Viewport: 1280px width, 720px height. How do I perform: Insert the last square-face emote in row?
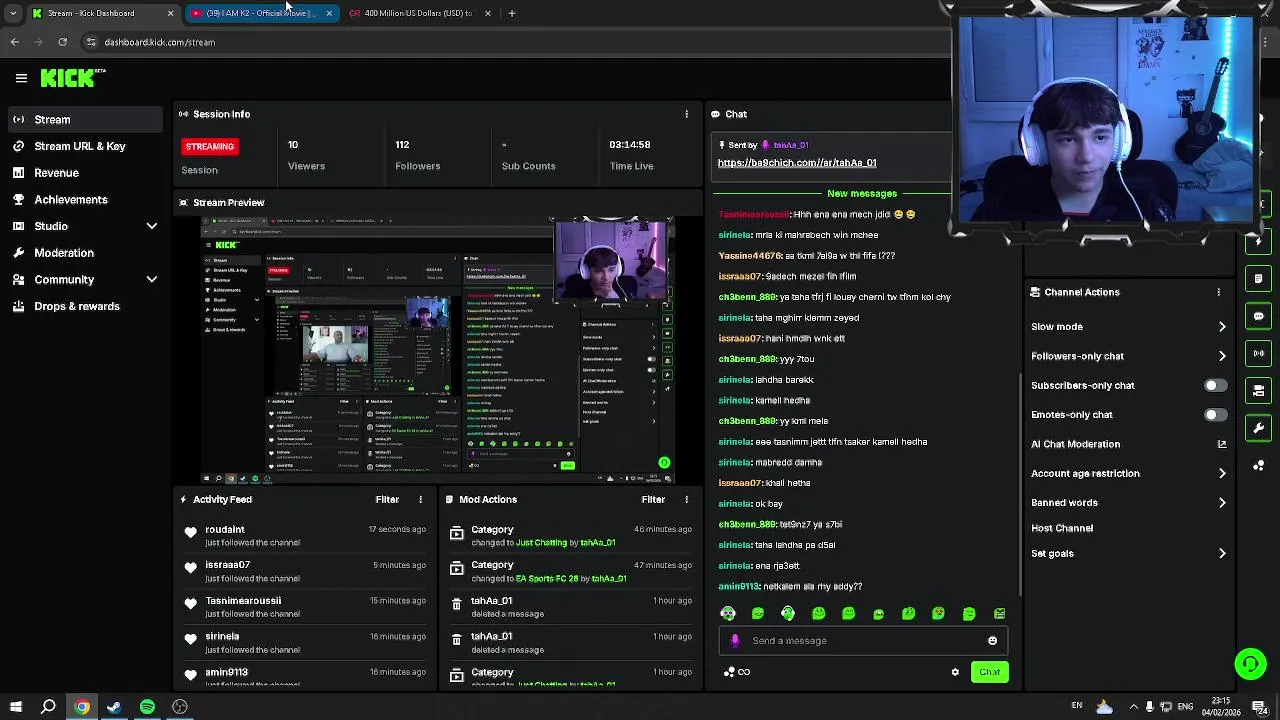(x=999, y=613)
